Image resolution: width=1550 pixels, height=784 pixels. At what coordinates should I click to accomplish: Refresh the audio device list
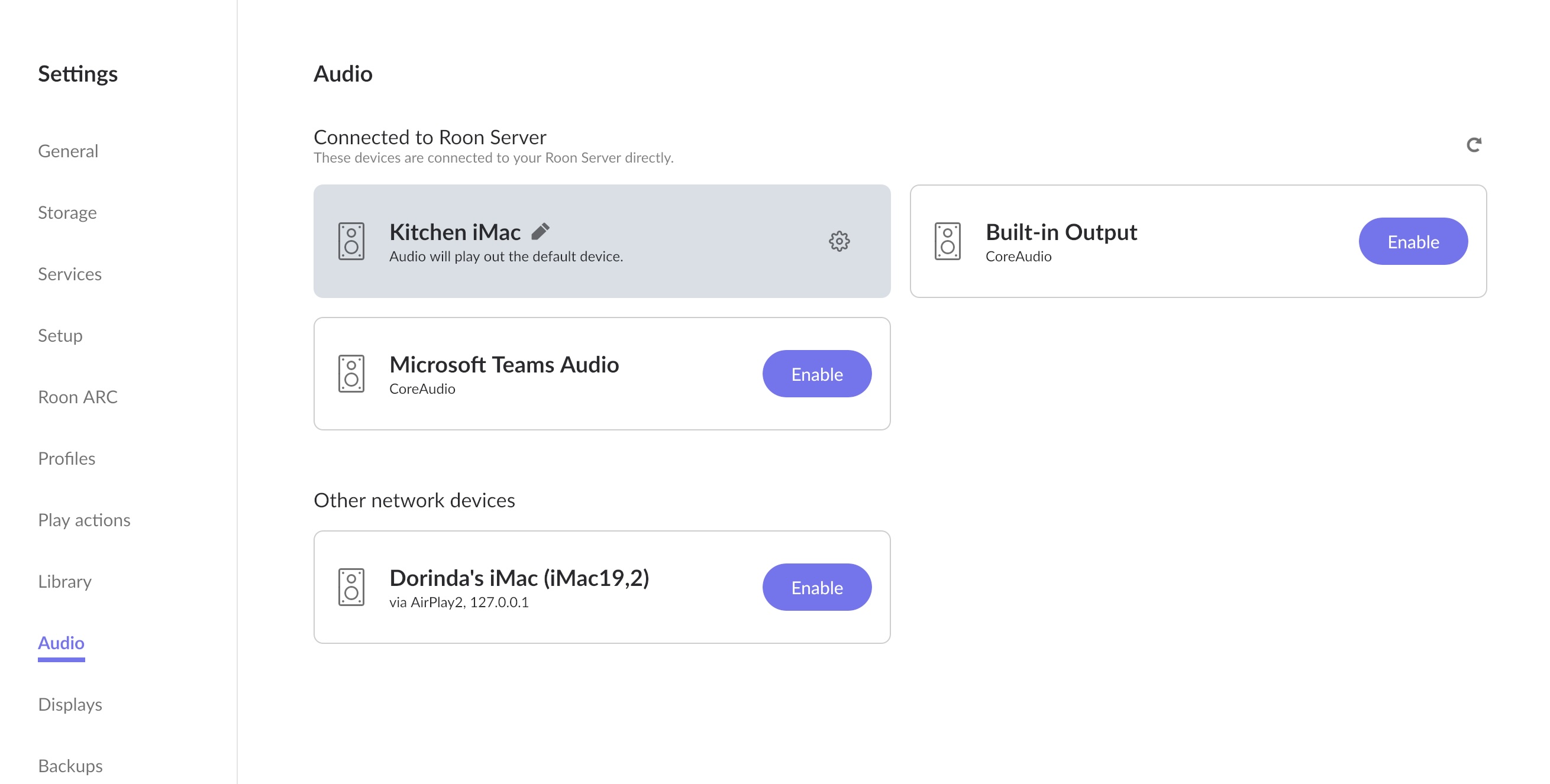pos(1474,145)
